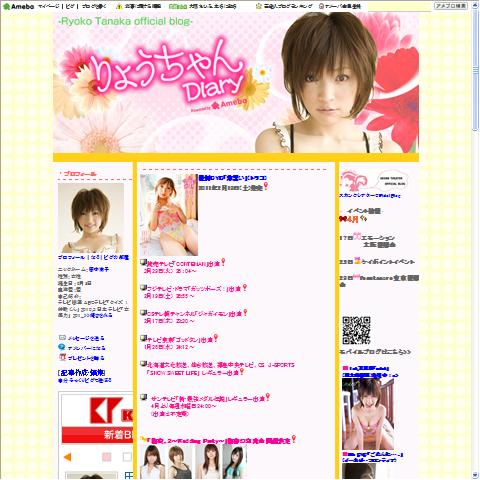Click the pink official blog logo banner
The width and height of the screenshot is (480, 480).
click(374, 181)
